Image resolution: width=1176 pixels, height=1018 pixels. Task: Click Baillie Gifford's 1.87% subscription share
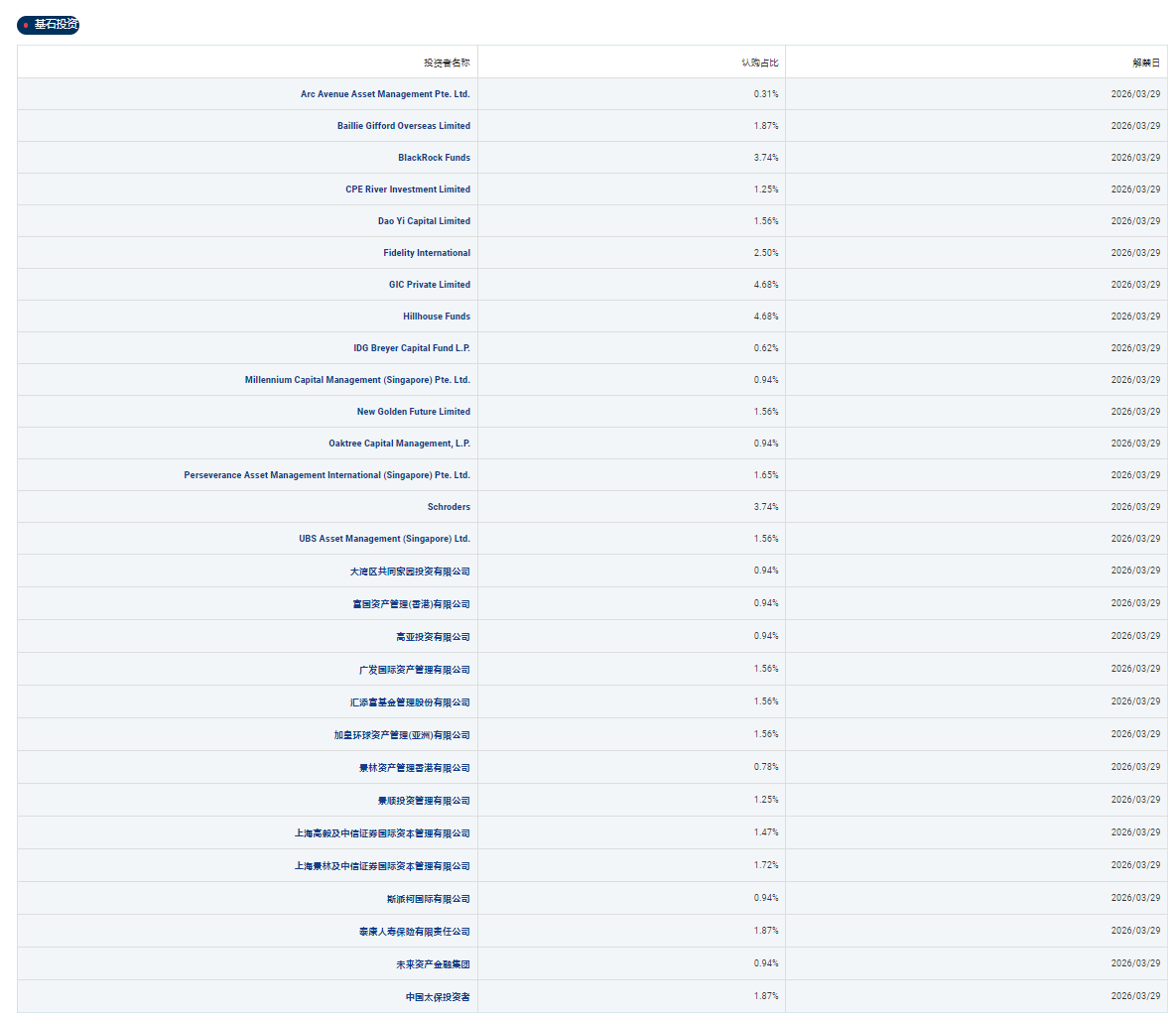point(766,126)
